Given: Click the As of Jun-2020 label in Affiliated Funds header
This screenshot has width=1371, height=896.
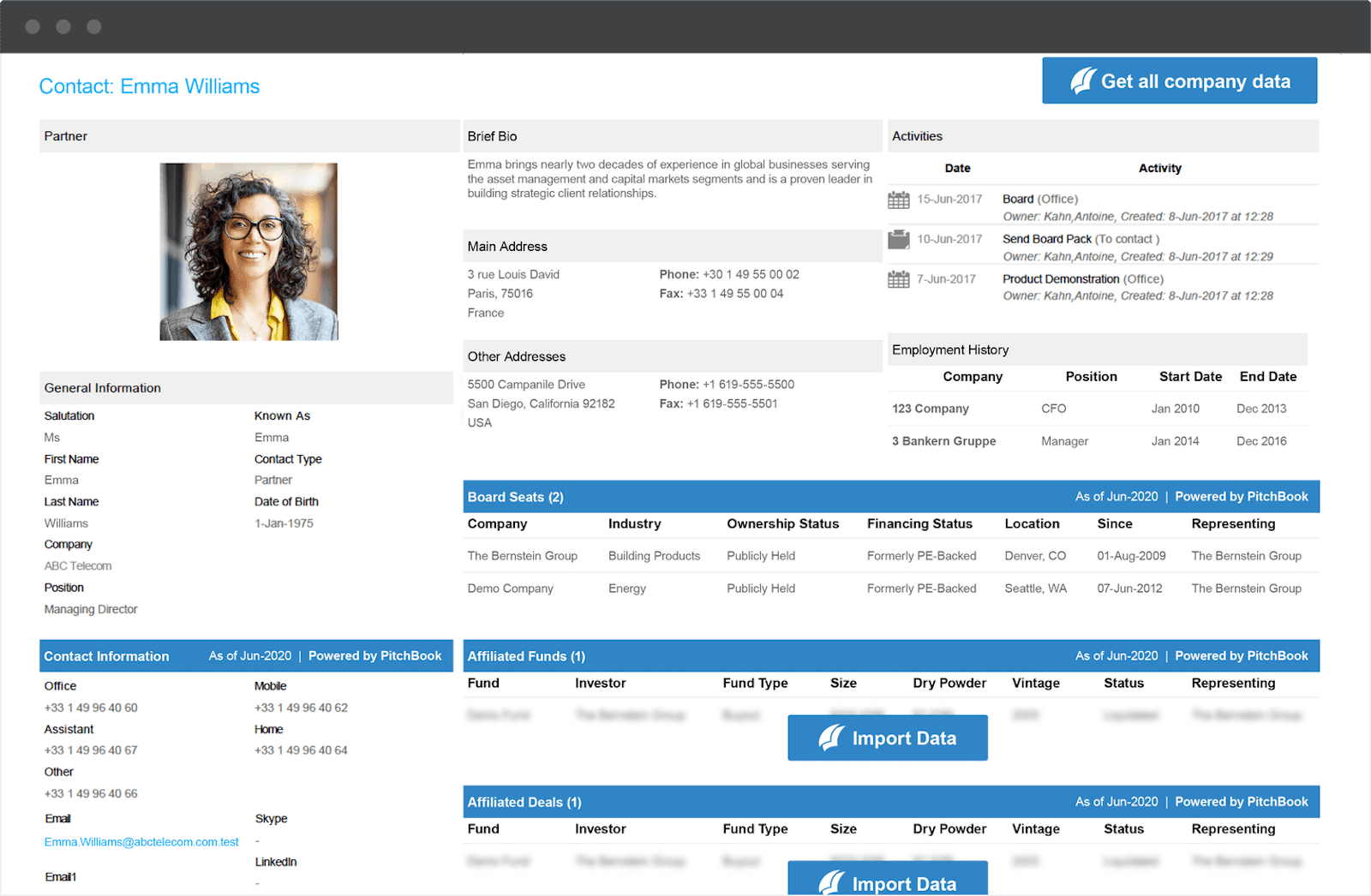Looking at the screenshot, I should point(1117,655).
